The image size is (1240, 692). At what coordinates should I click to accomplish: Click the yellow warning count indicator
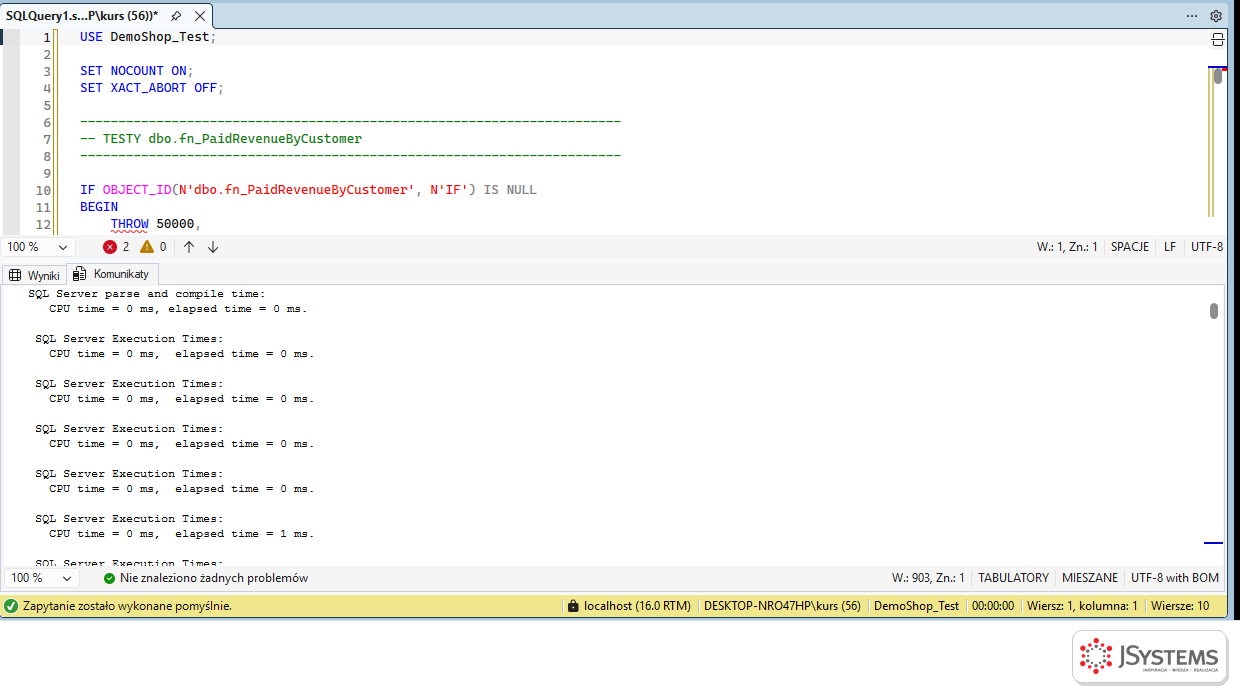153,247
